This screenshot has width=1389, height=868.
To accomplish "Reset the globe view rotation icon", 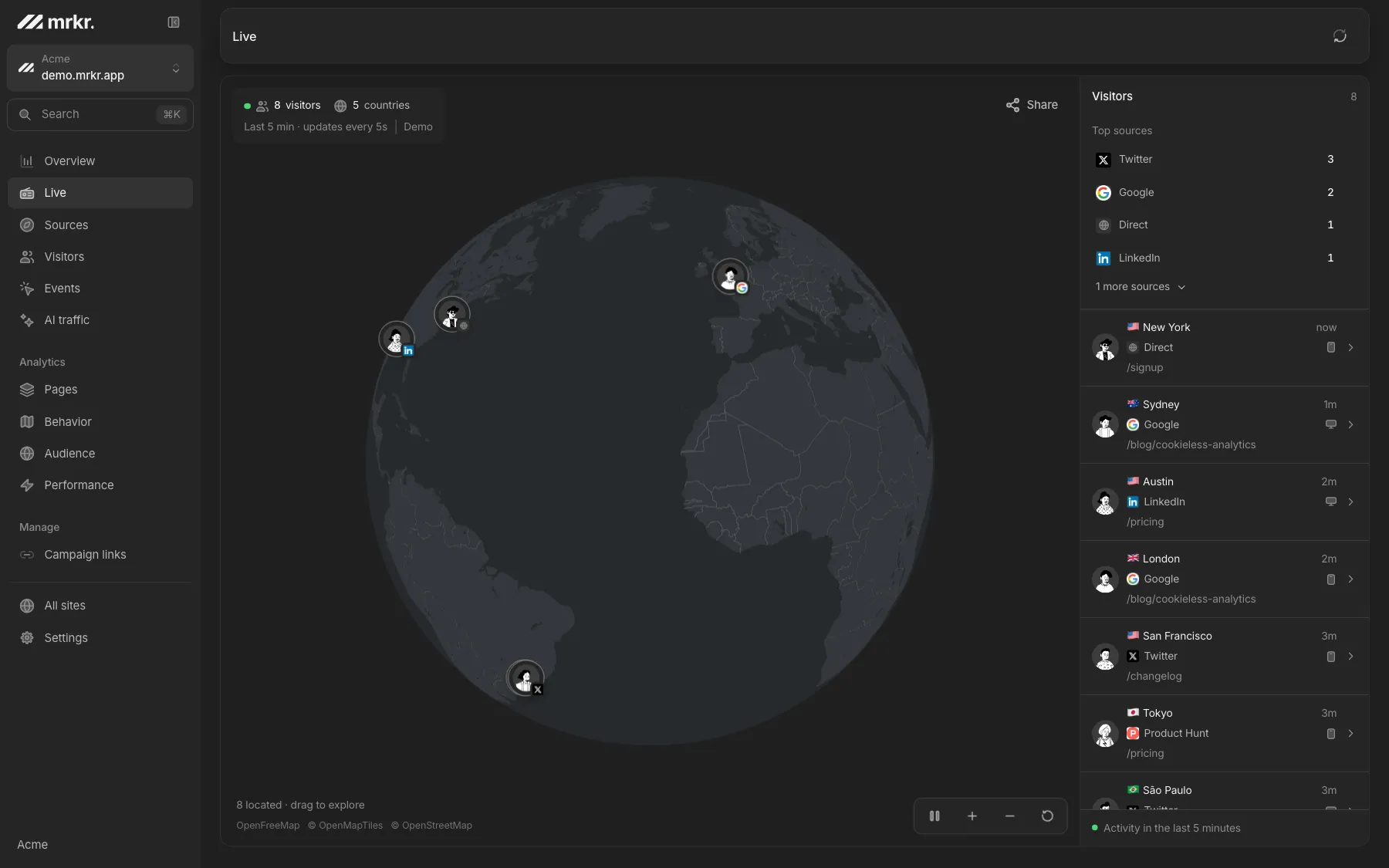I will [1047, 816].
